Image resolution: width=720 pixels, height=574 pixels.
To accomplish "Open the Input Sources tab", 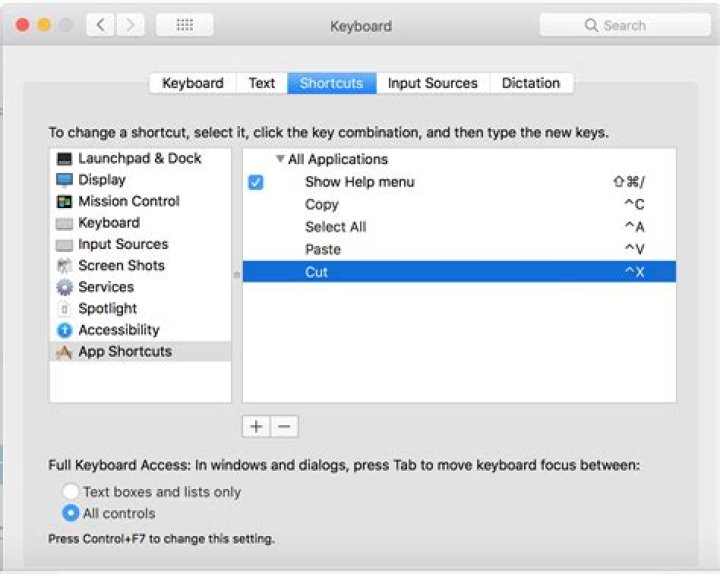I will point(433,83).
